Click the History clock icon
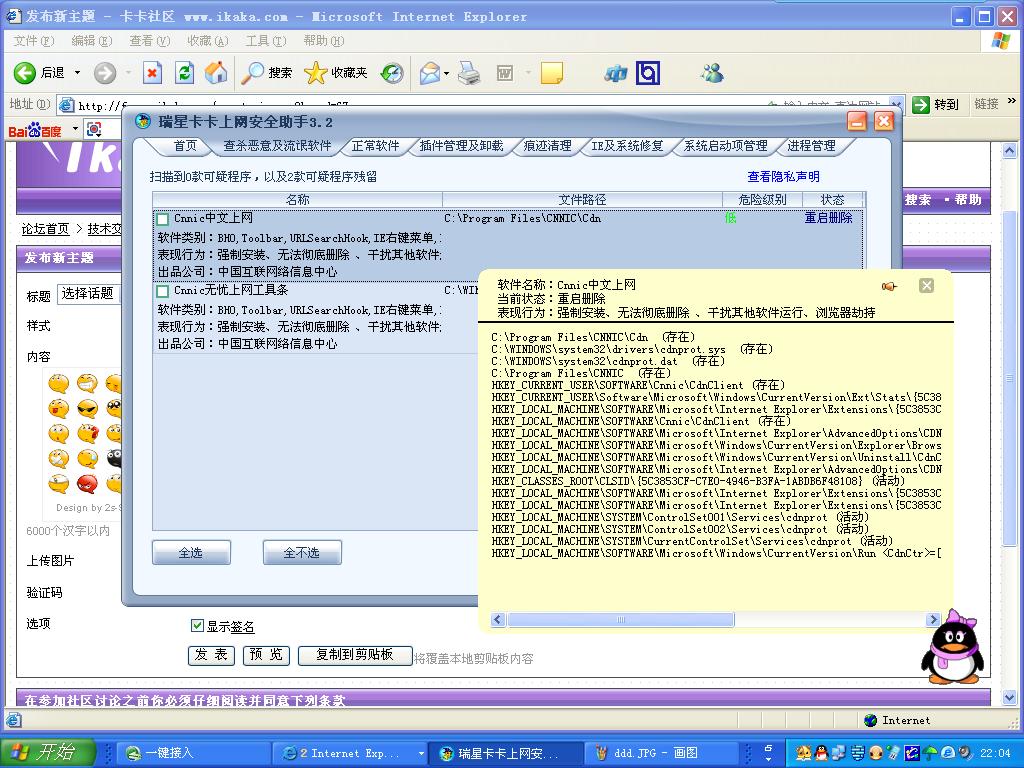 point(392,73)
